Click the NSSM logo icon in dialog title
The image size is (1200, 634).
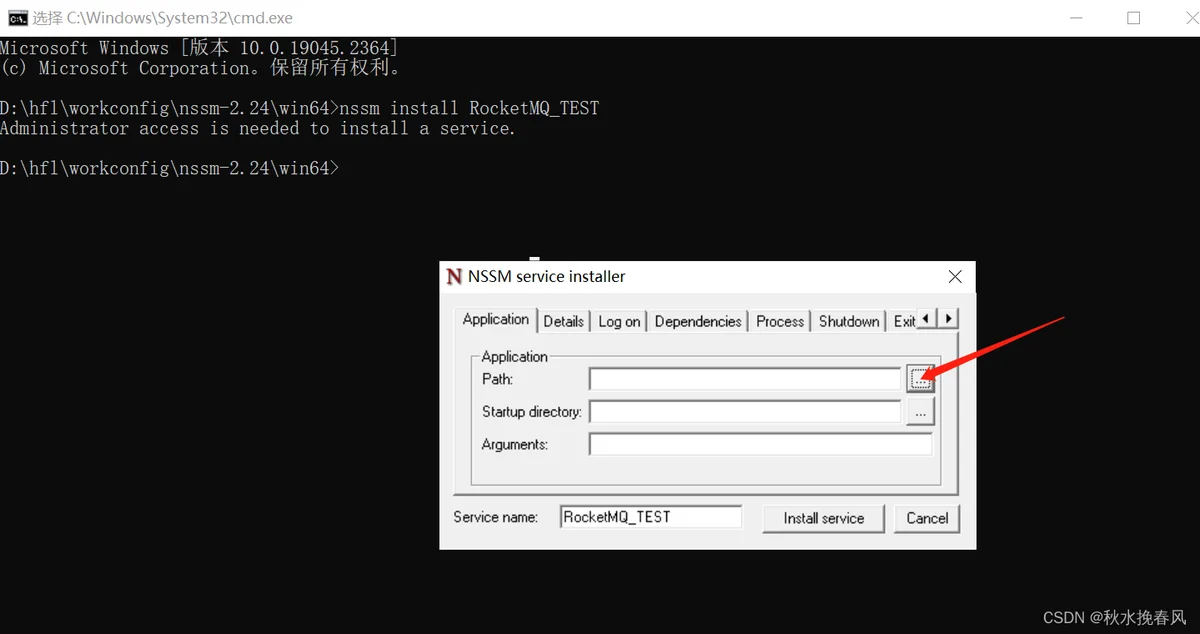click(x=455, y=277)
